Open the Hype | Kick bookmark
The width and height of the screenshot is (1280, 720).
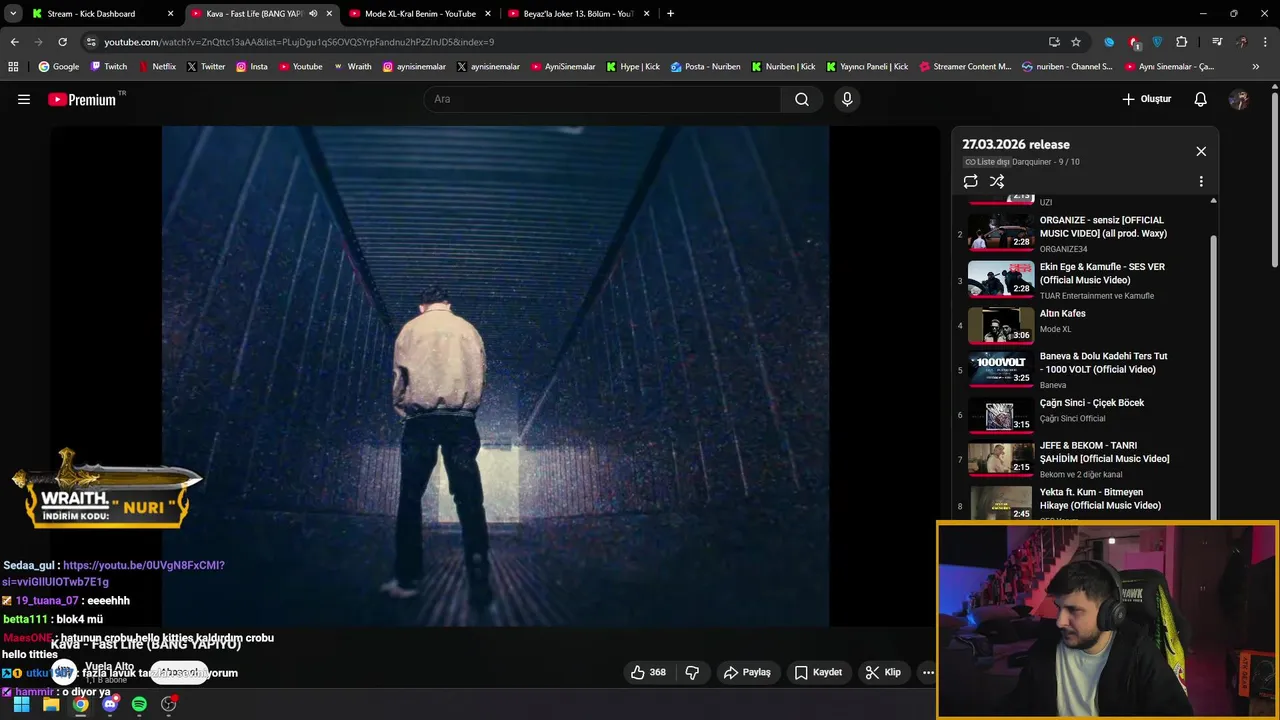(633, 67)
